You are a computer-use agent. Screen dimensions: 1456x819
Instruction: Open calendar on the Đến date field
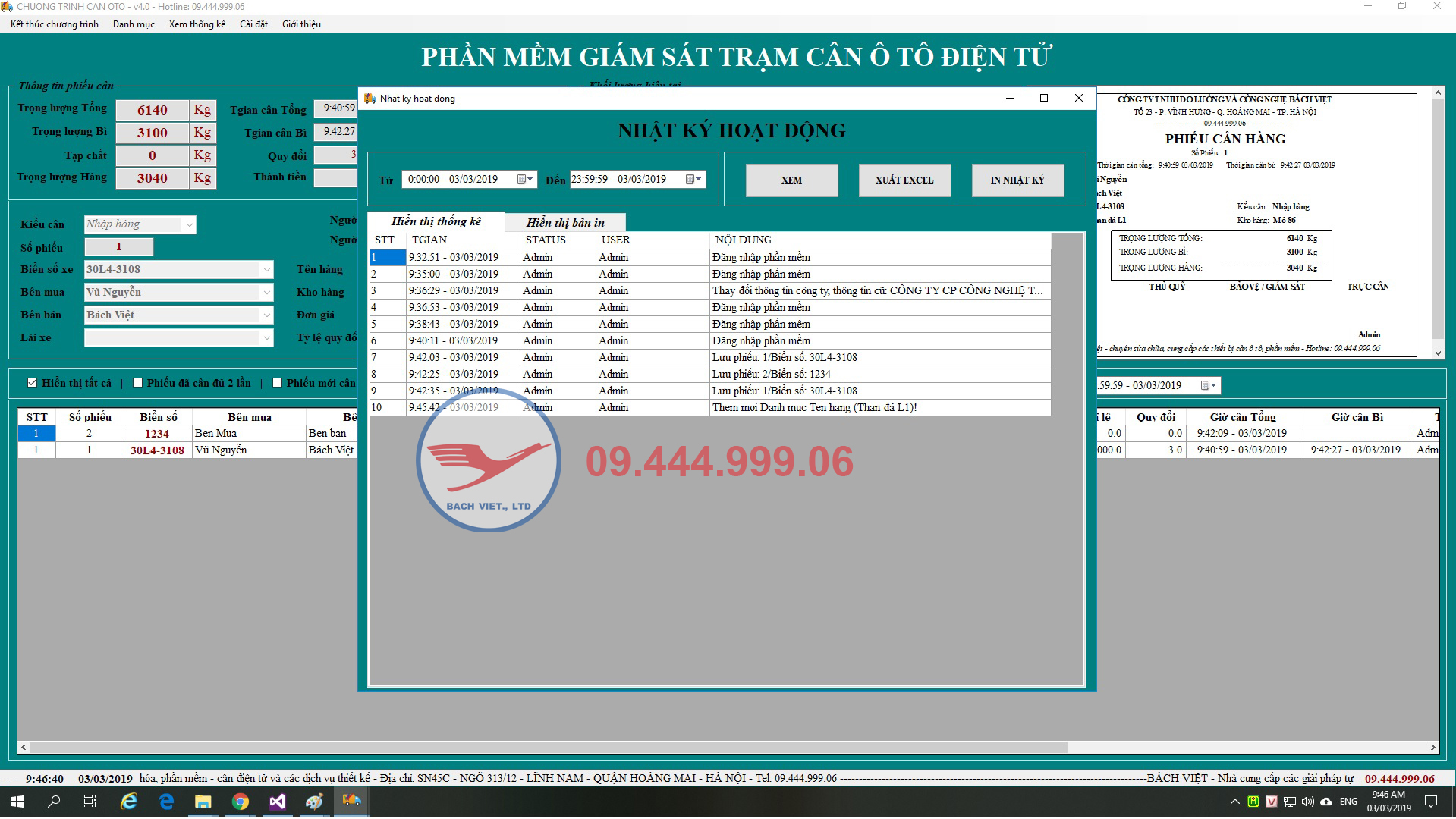[x=690, y=180]
